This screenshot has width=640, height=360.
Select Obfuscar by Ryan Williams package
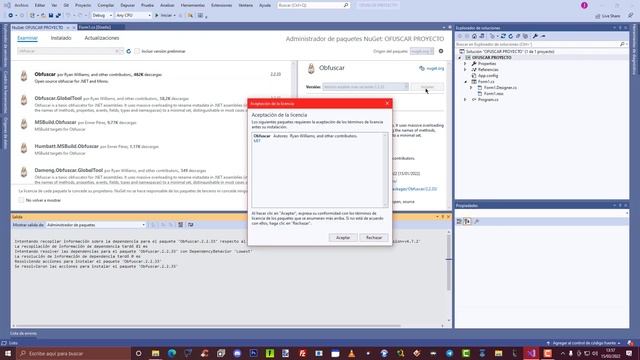(151, 78)
